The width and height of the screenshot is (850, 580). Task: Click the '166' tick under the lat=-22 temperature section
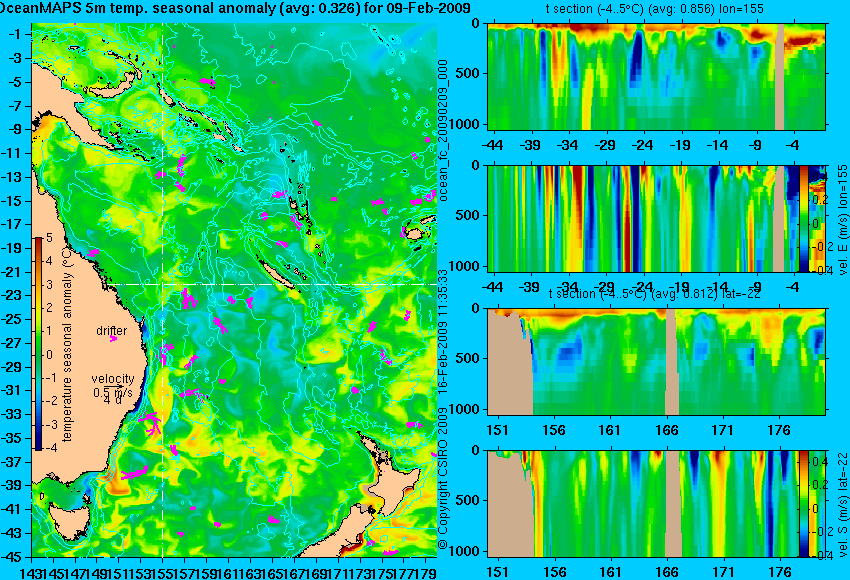[x=666, y=430]
